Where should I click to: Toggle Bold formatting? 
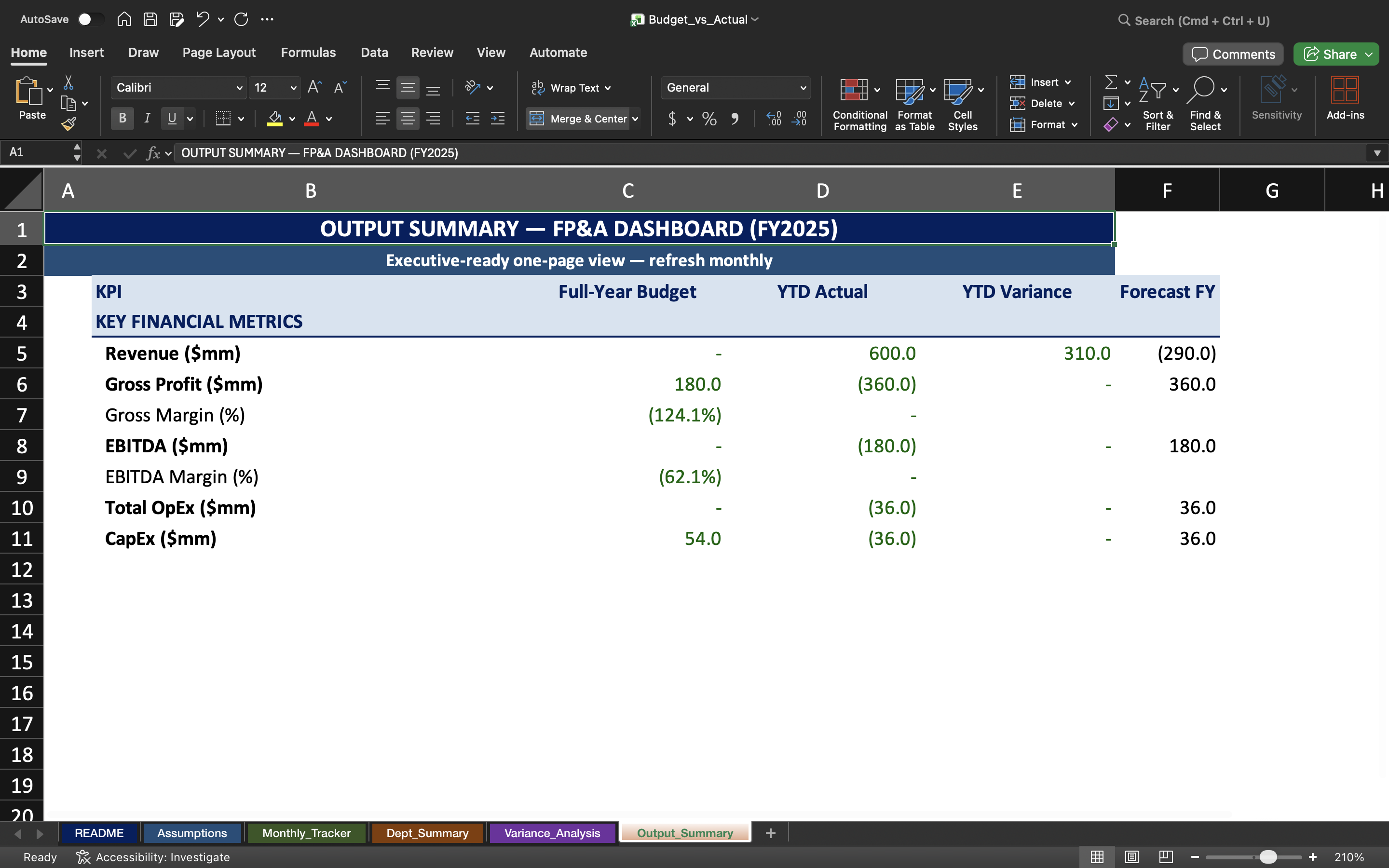click(x=122, y=119)
